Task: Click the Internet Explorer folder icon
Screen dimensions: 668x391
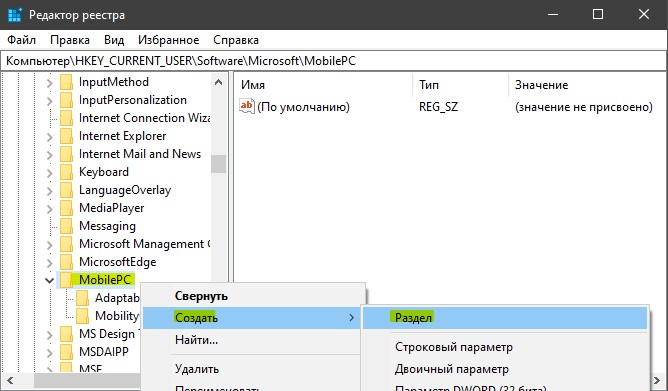Action: pos(66,136)
